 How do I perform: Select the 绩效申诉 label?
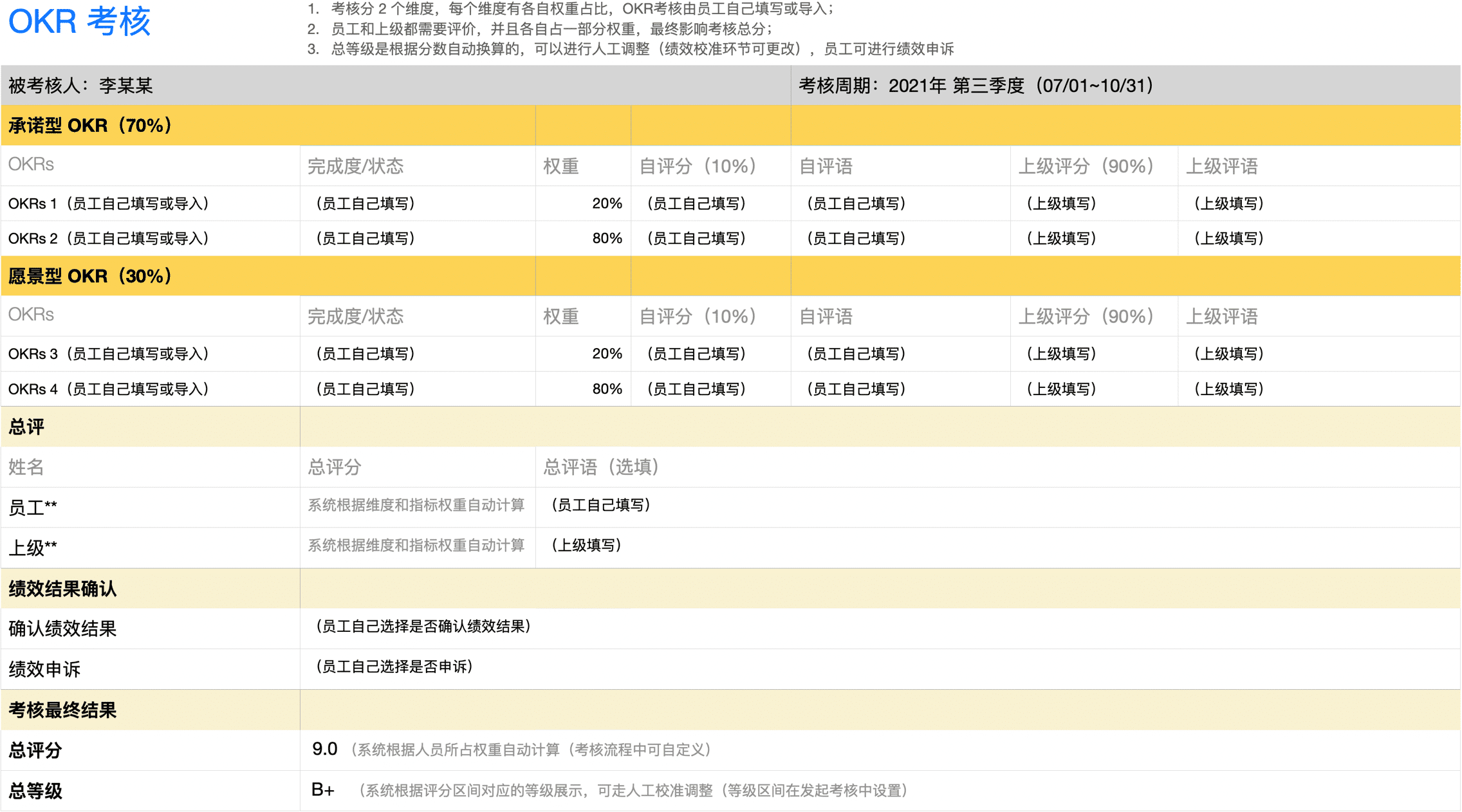pos(44,670)
